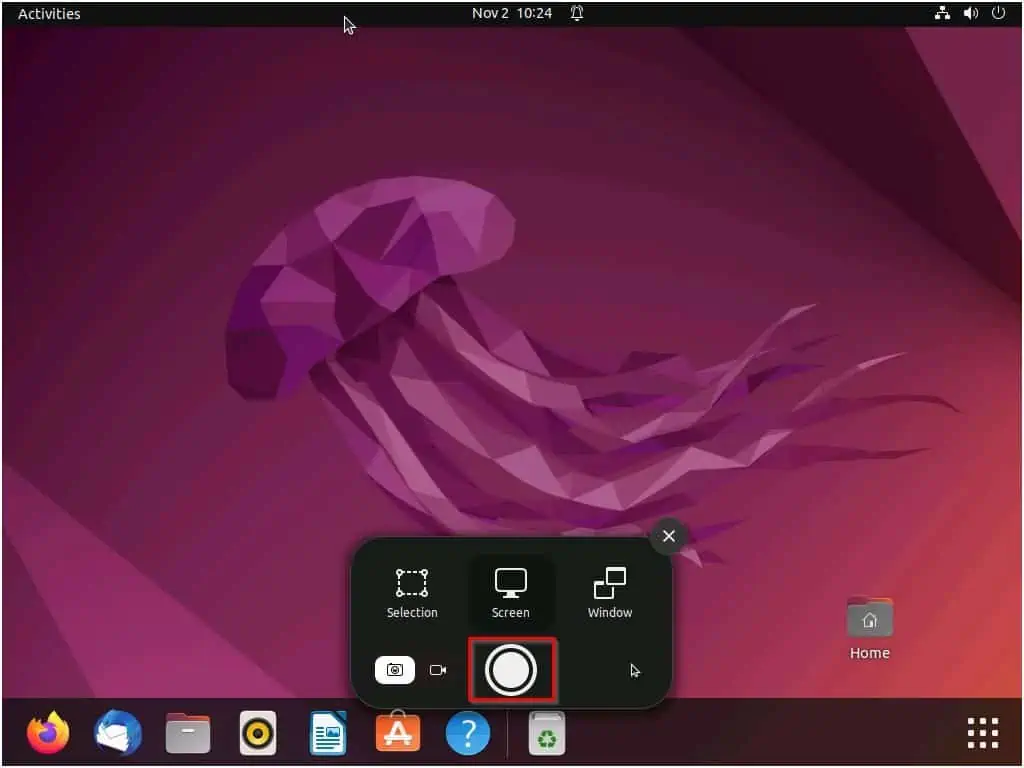Toggle the show pointer option
Image resolution: width=1024 pixels, height=768 pixels.
tap(635, 670)
